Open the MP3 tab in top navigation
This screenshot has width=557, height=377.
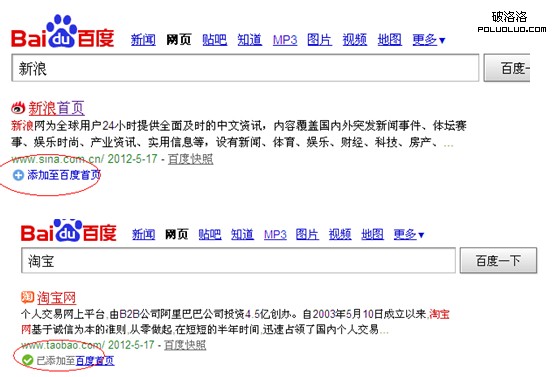point(285,40)
